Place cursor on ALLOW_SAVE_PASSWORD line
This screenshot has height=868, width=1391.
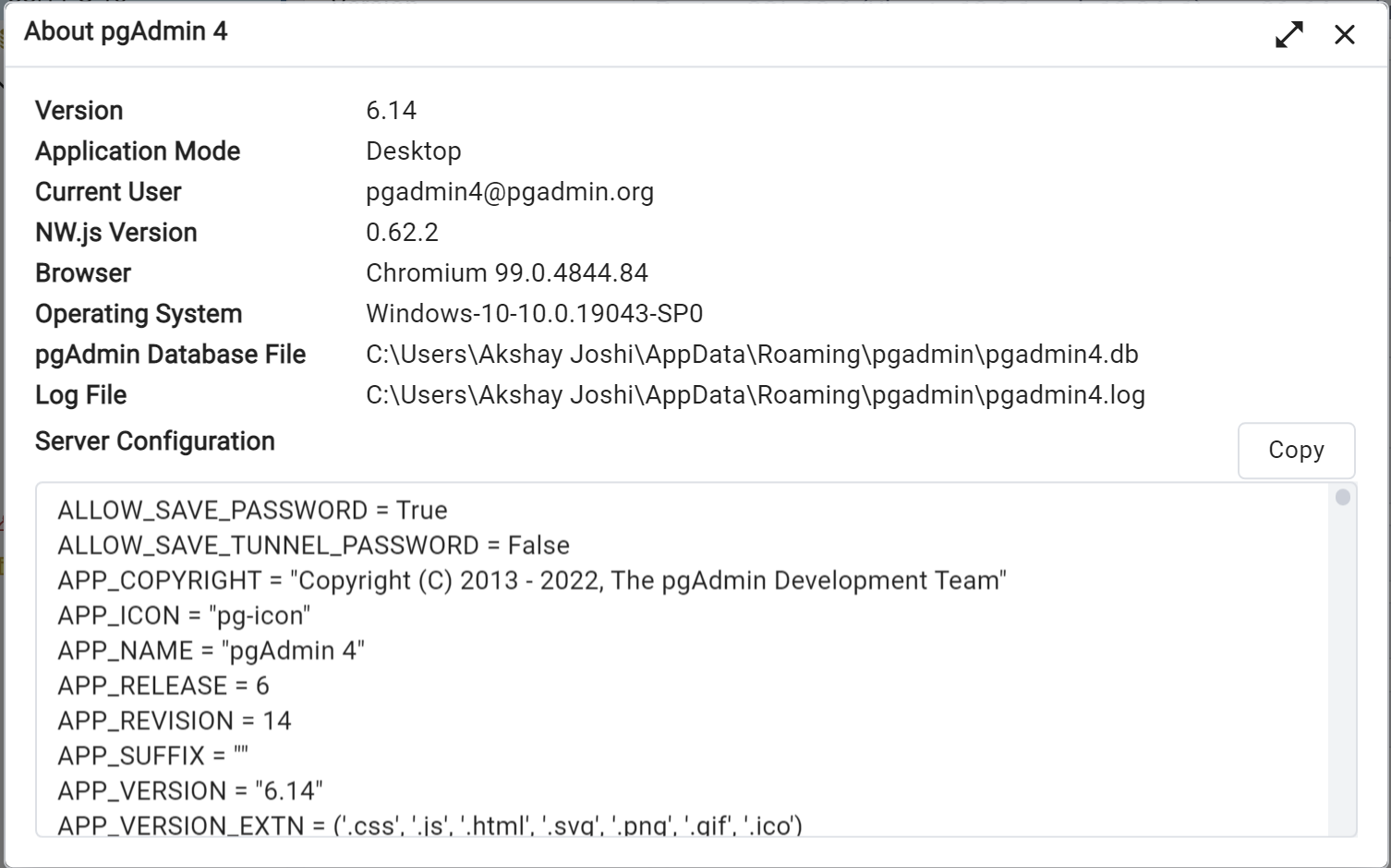252,511
